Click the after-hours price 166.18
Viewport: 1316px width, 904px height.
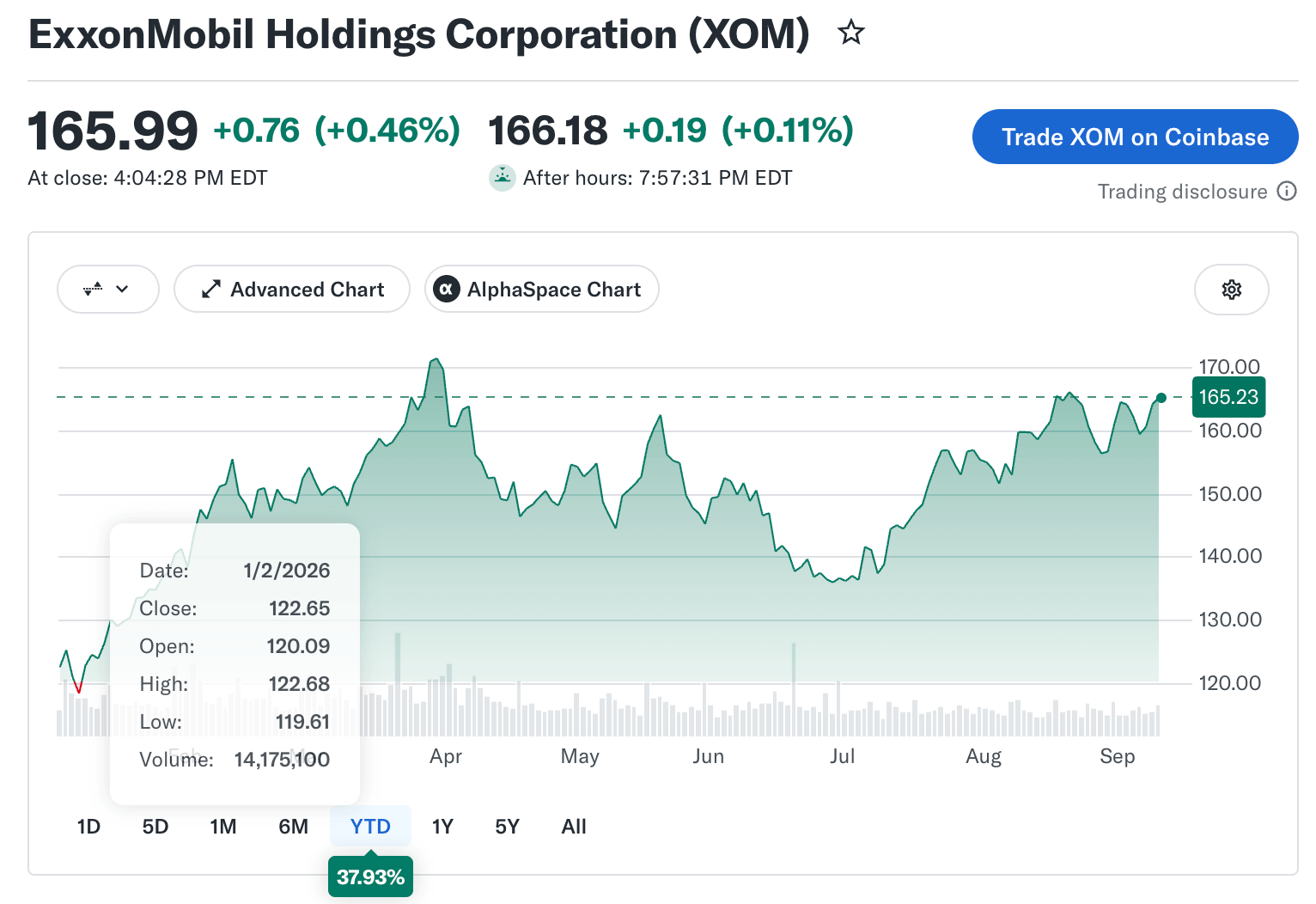click(548, 131)
